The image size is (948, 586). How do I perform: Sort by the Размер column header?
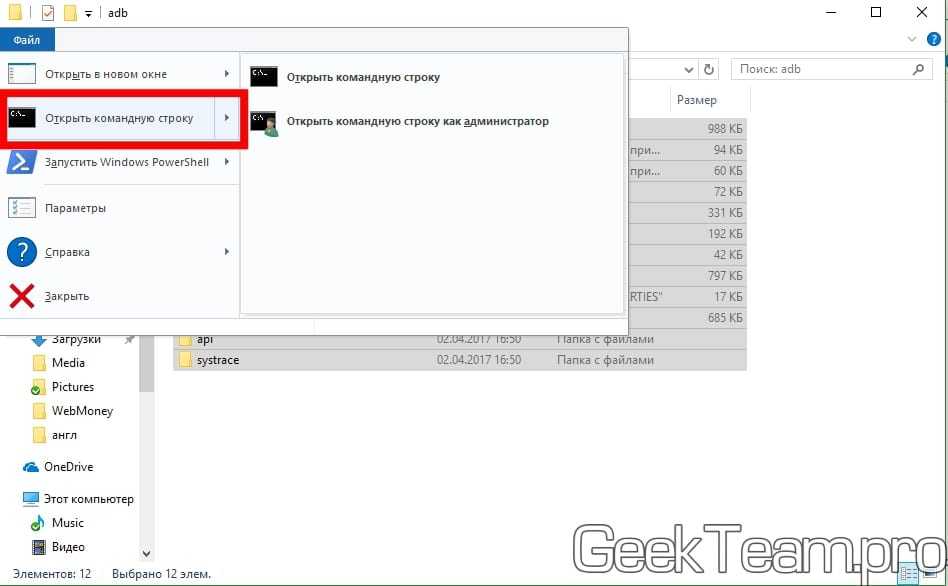click(x=697, y=100)
